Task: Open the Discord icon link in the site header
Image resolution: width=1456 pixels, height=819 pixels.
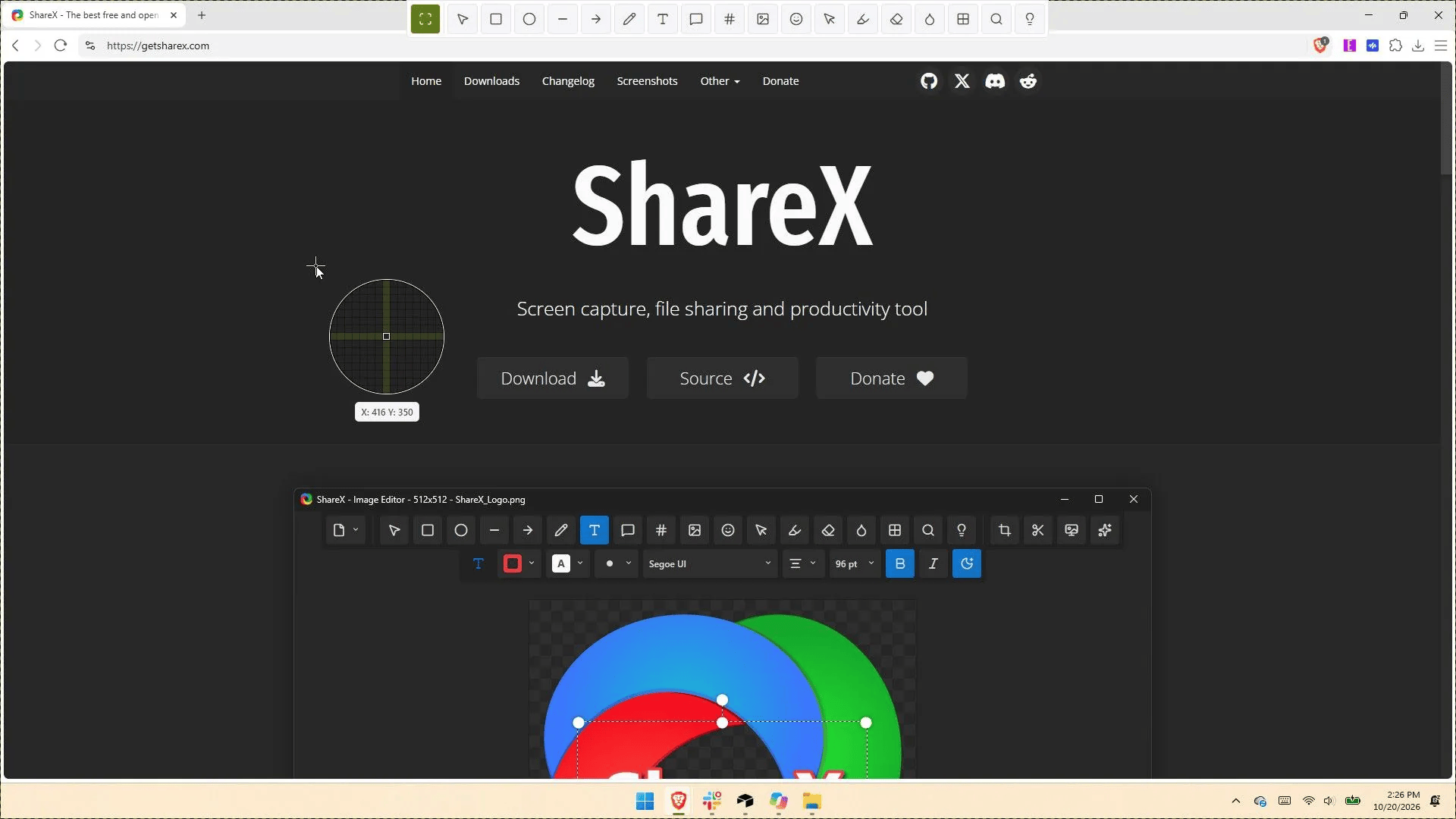Action: point(995,81)
